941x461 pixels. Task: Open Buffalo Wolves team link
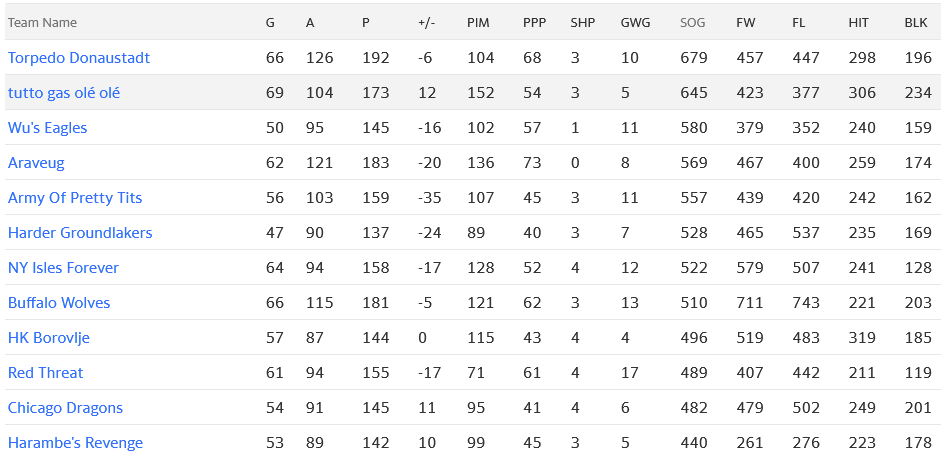(59, 303)
